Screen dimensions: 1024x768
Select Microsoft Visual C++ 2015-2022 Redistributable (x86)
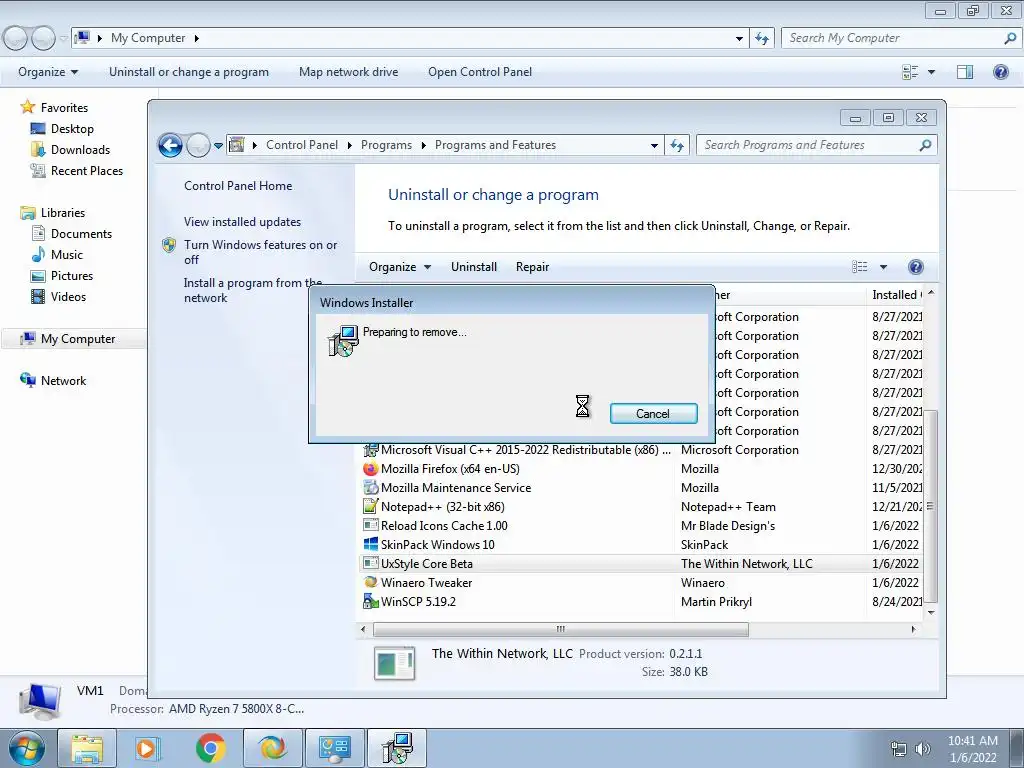[x=641, y=450]
